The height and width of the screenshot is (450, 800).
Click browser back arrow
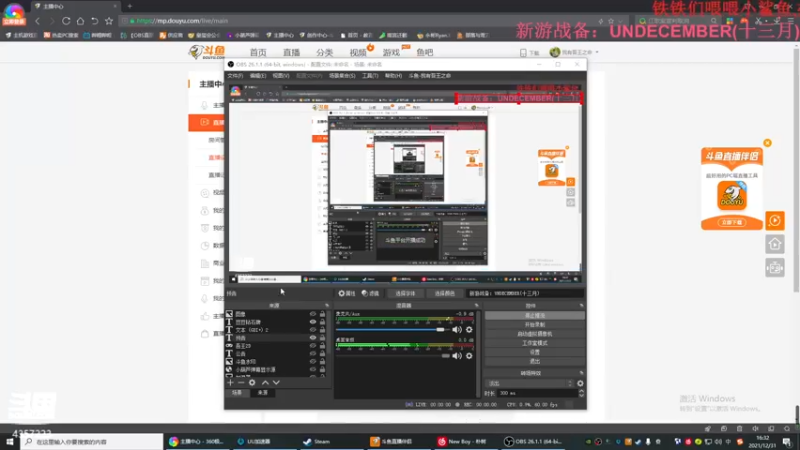coord(37,21)
